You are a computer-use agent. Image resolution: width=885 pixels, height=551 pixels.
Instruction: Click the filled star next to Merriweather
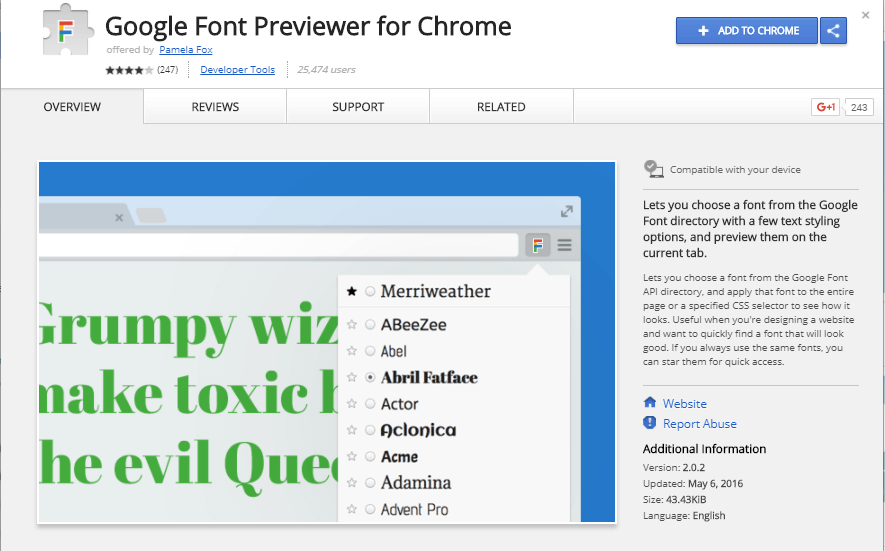point(352,291)
